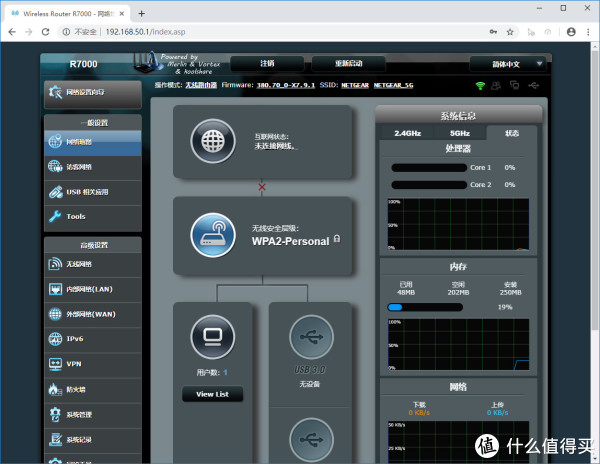Image resolution: width=600 pixels, height=464 pixels.
Task: Click the USB 3.0 port icon
Action: coord(311,337)
